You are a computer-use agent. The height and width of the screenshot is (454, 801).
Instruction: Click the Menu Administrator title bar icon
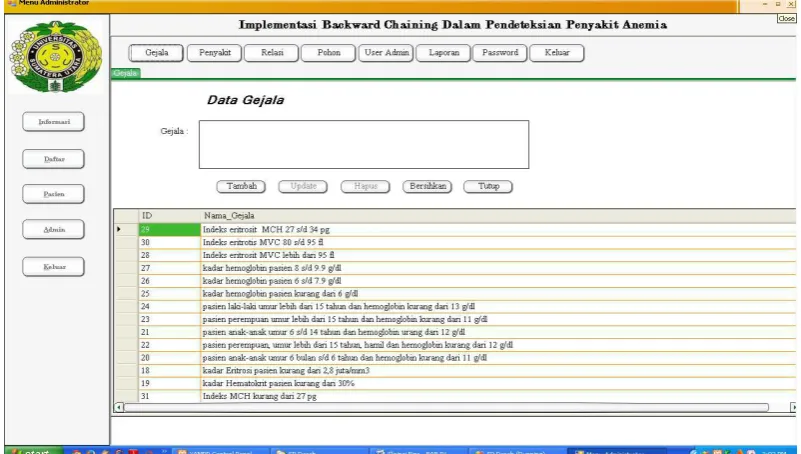pos(11,3)
